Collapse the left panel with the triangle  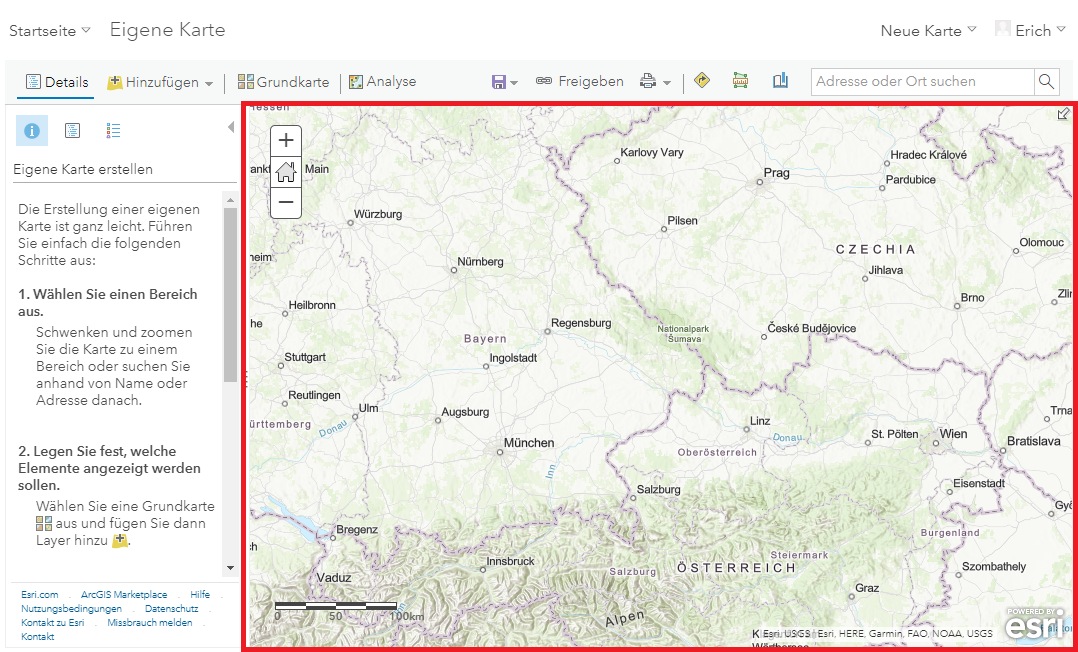[231, 129]
